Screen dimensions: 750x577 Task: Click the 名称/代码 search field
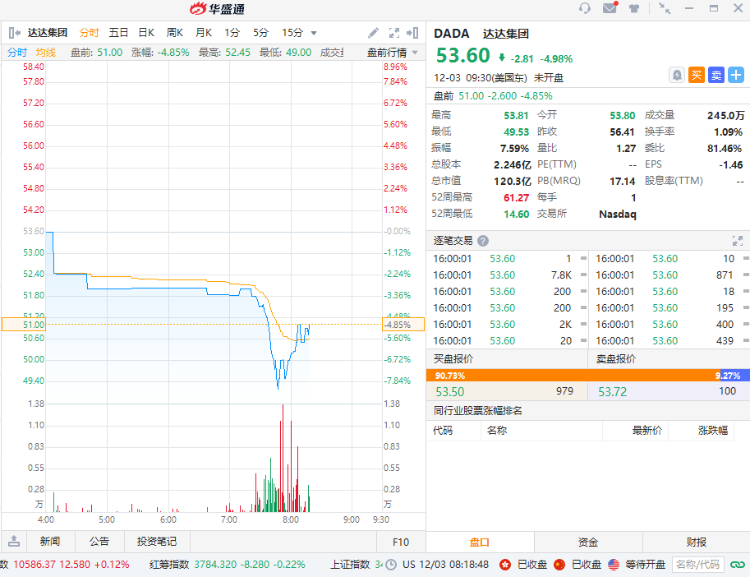698,565
